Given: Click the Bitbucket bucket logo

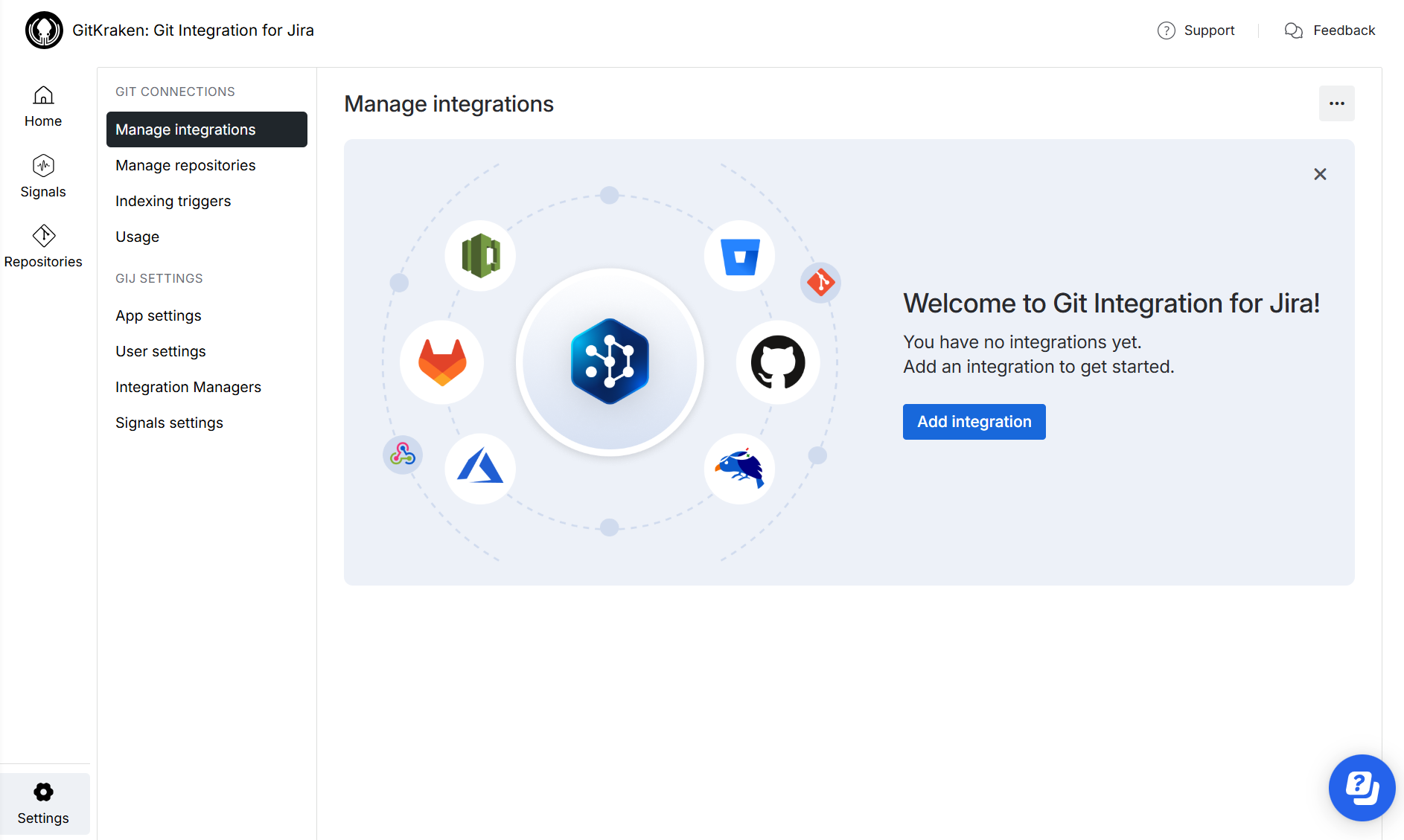Looking at the screenshot, I should tap(740, 256).
